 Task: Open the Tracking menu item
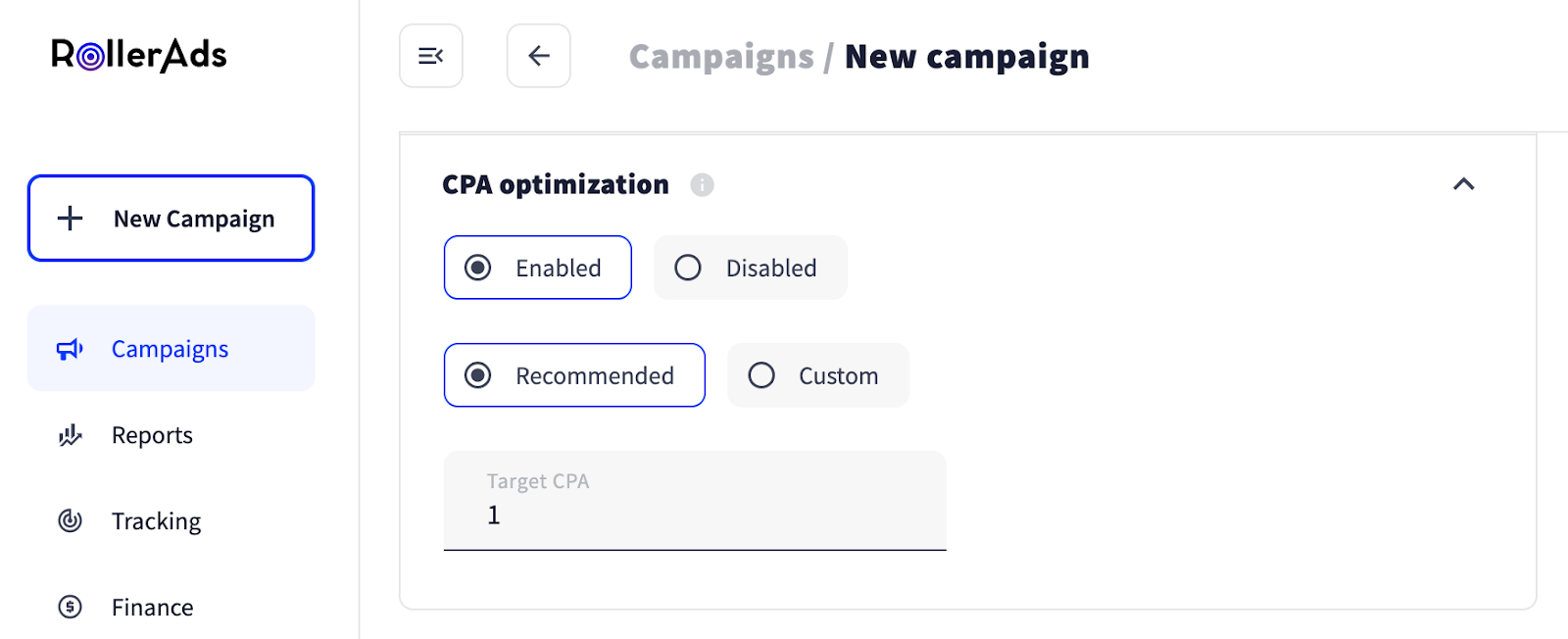click(x=156, y=520)
